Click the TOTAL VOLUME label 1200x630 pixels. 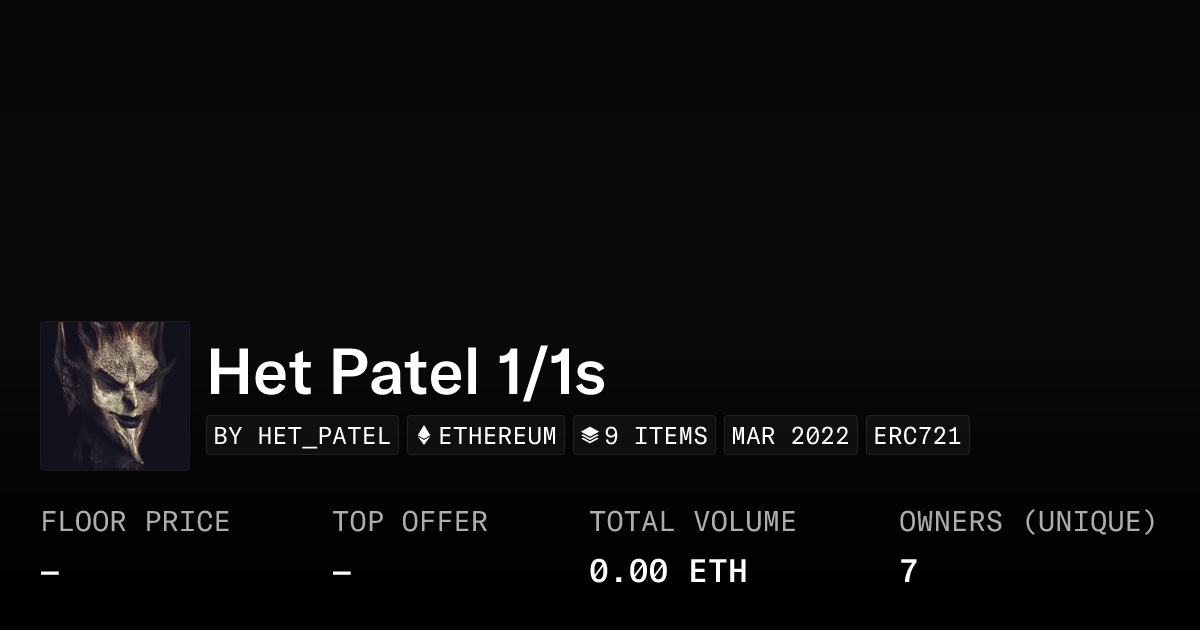(x=692, y=522)
